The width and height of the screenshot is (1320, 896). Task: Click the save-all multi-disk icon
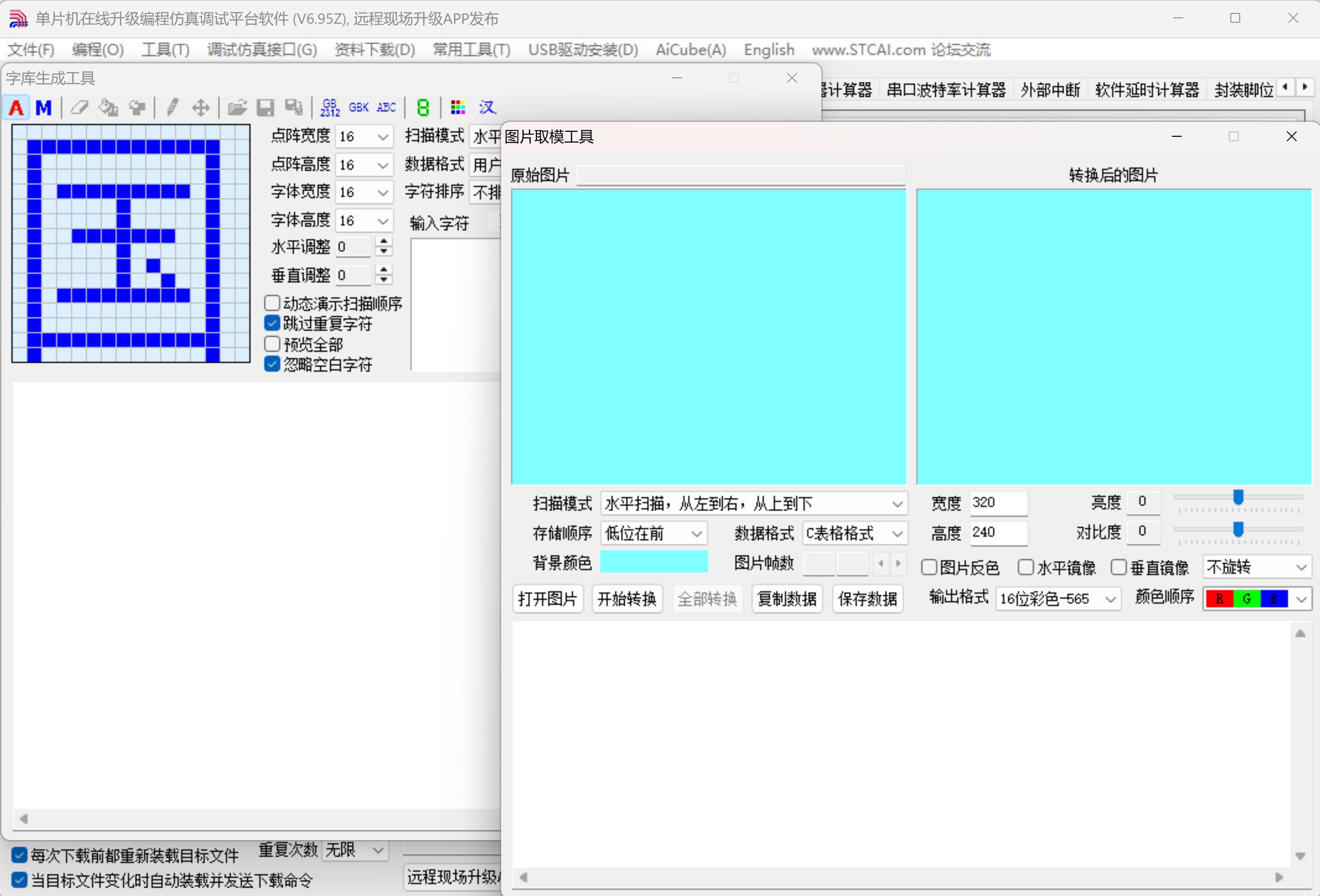pos(293,108)
